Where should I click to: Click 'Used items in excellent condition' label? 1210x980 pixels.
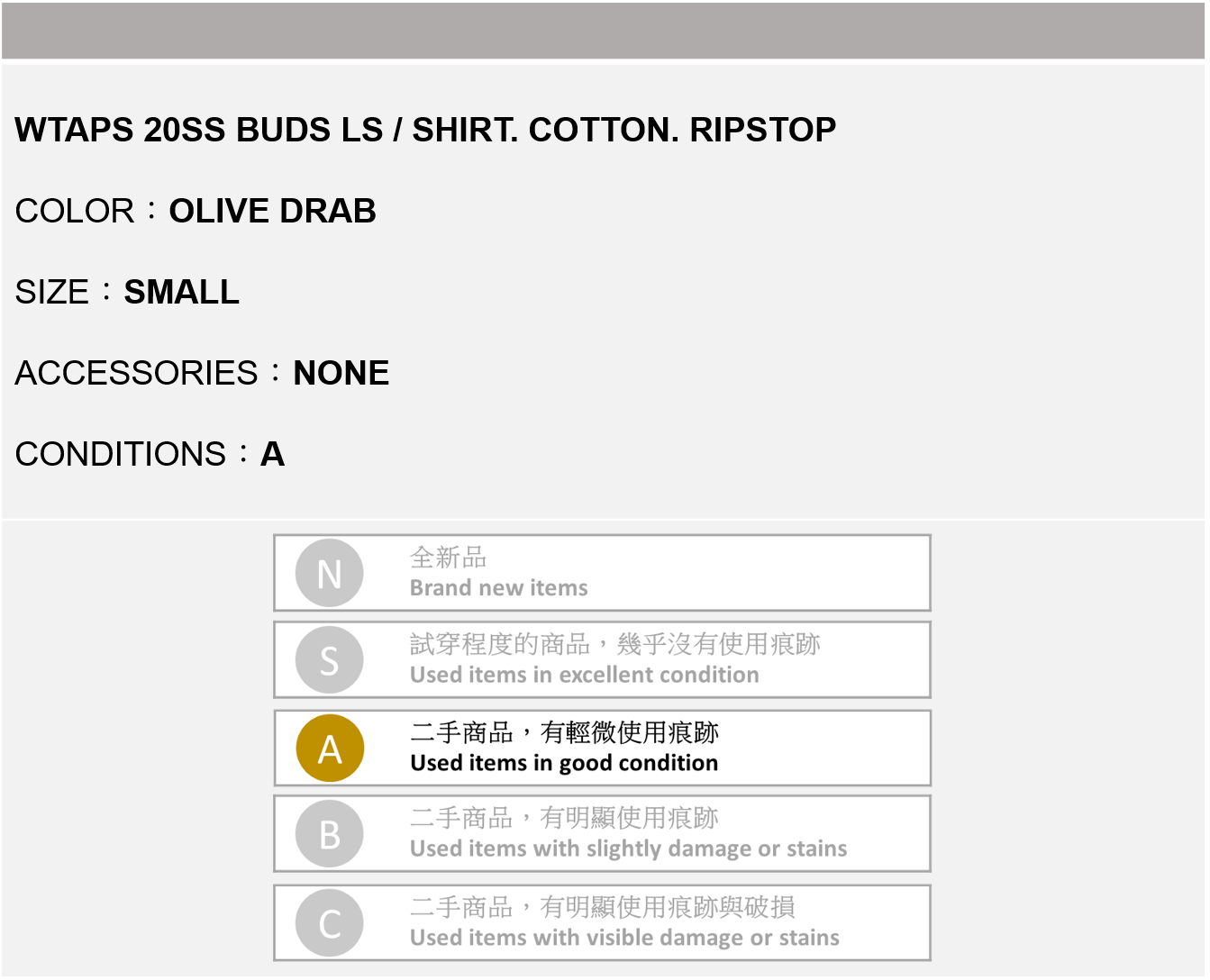(x=584, y=675)
